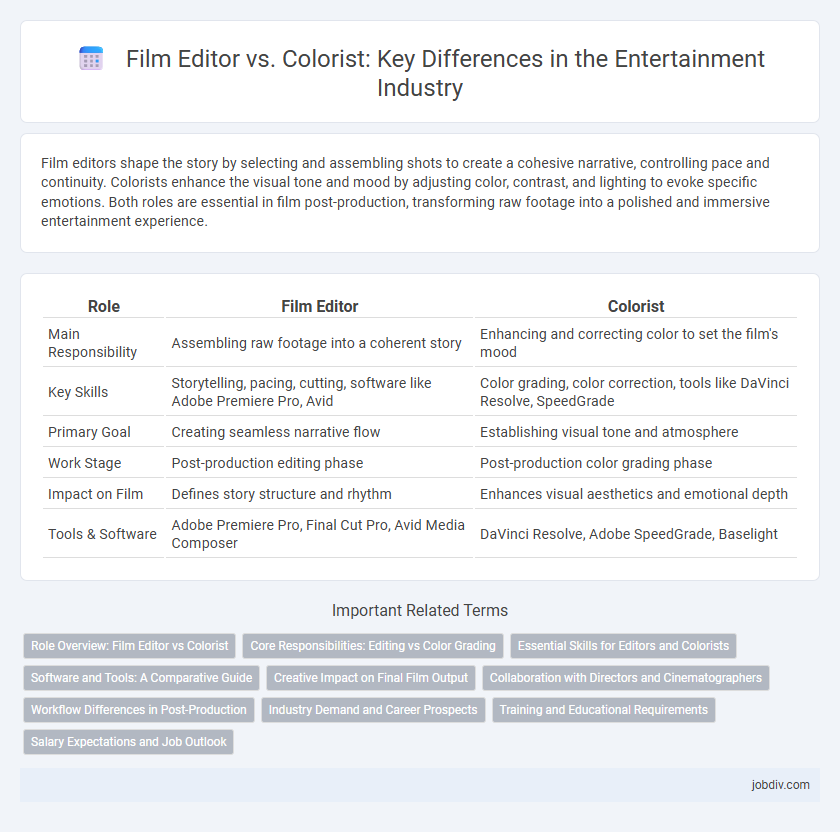Click 'DaVinci Resolve, Adobe SpeedGrade, Baselight' cell
This screenshot has width=840, height=832.
(636, 534)
